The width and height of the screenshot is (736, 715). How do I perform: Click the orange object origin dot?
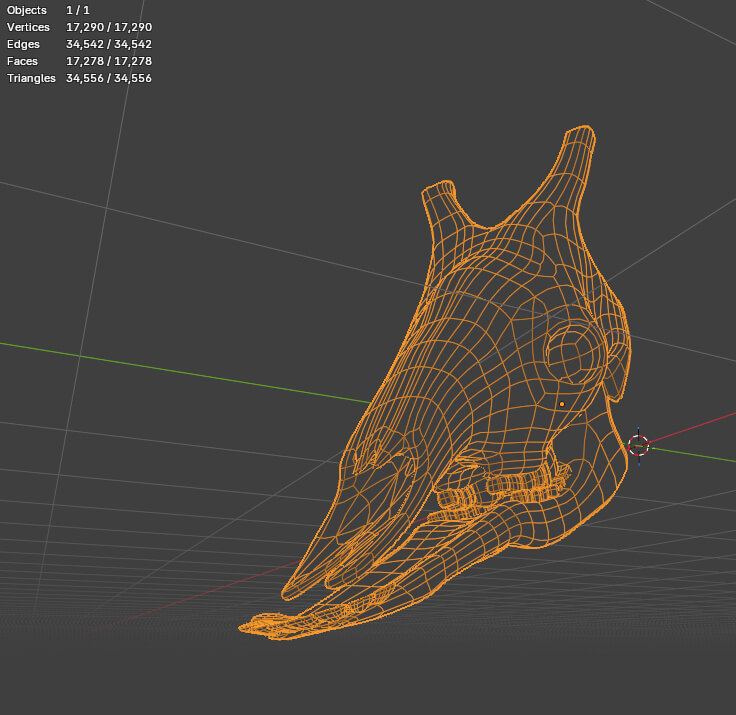562,404
